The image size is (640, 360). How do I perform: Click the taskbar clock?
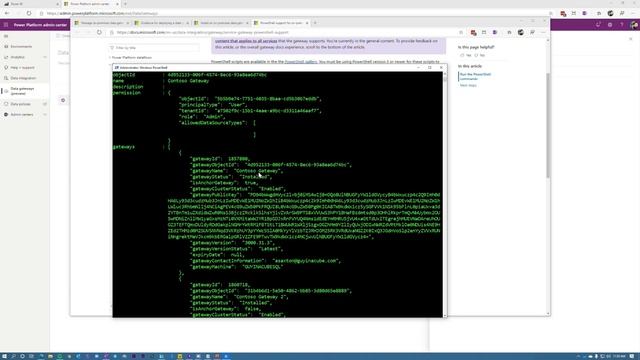(619, 356)
